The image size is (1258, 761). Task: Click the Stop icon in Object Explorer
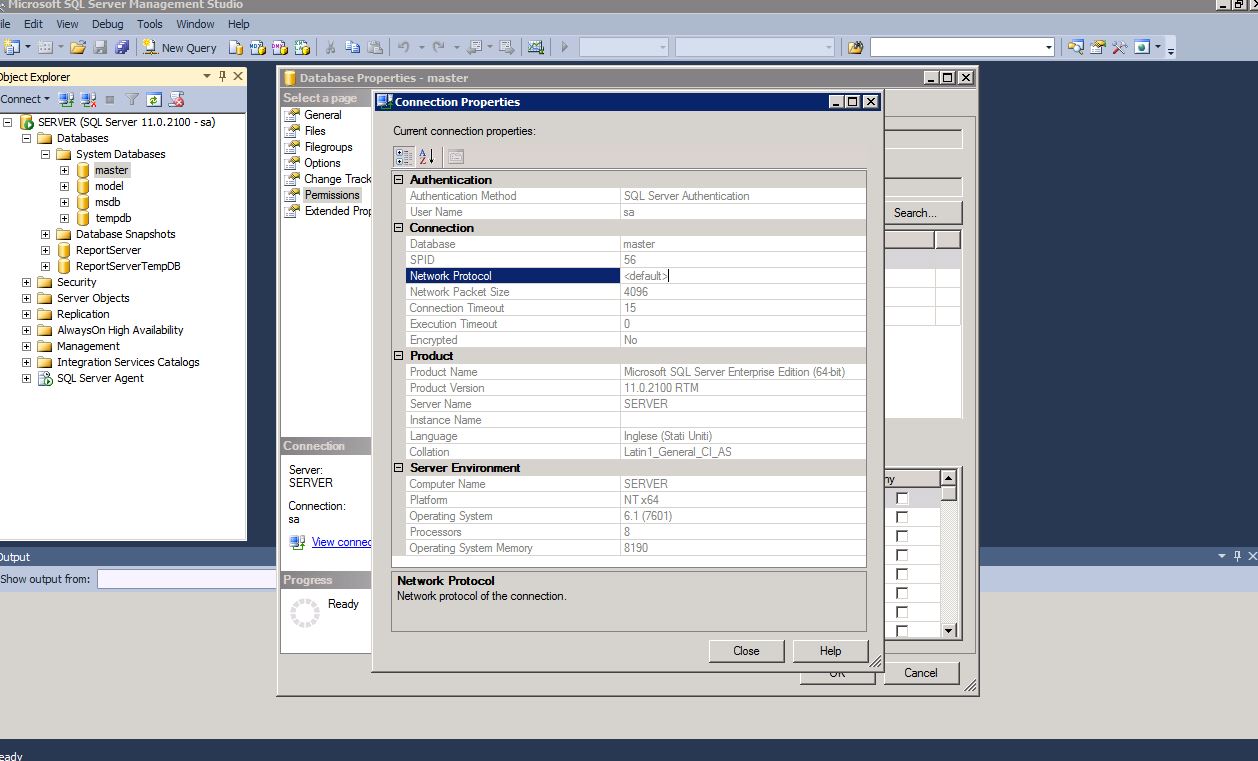(110, 99)
